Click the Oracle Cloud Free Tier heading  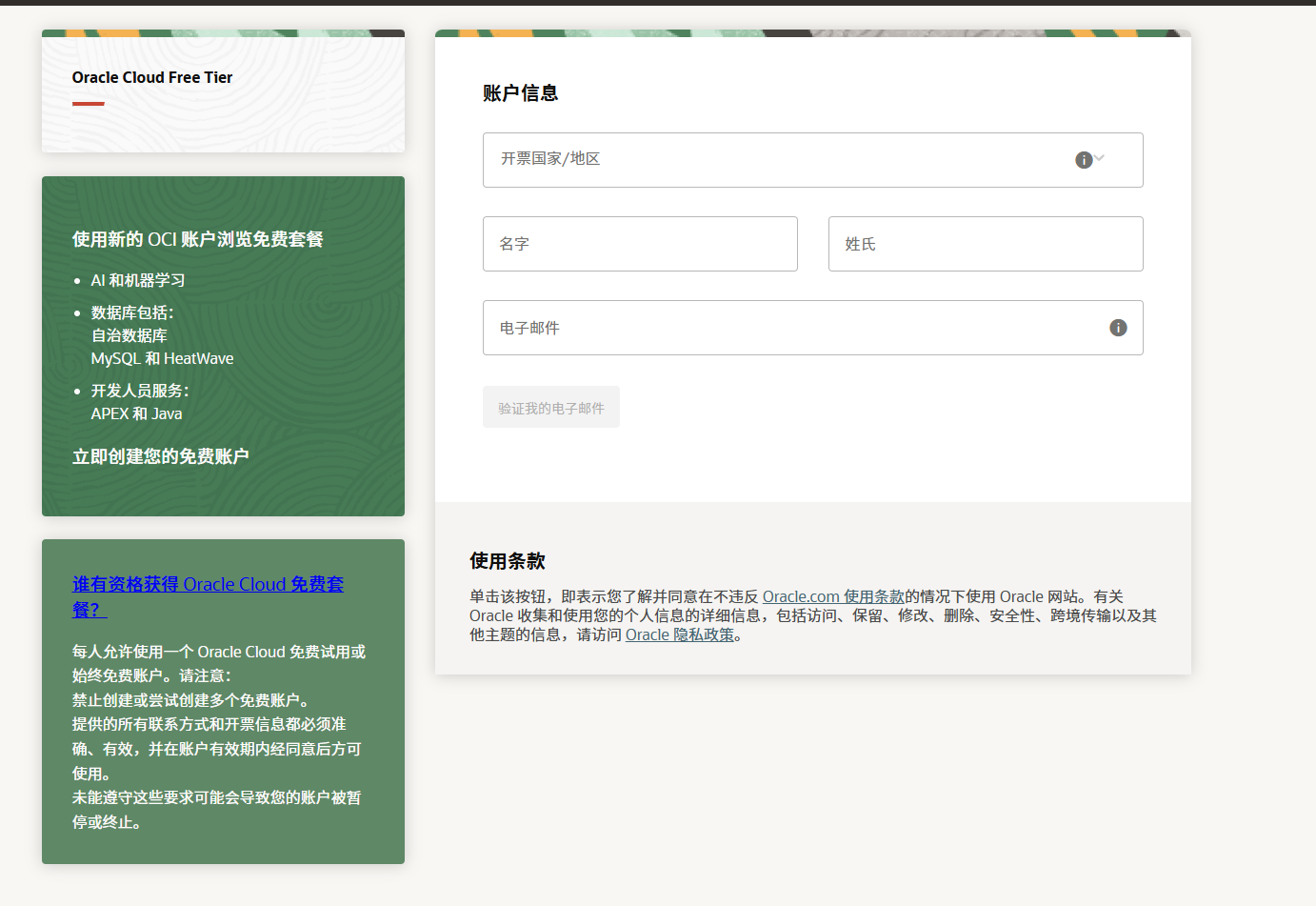tap(152, 77)
